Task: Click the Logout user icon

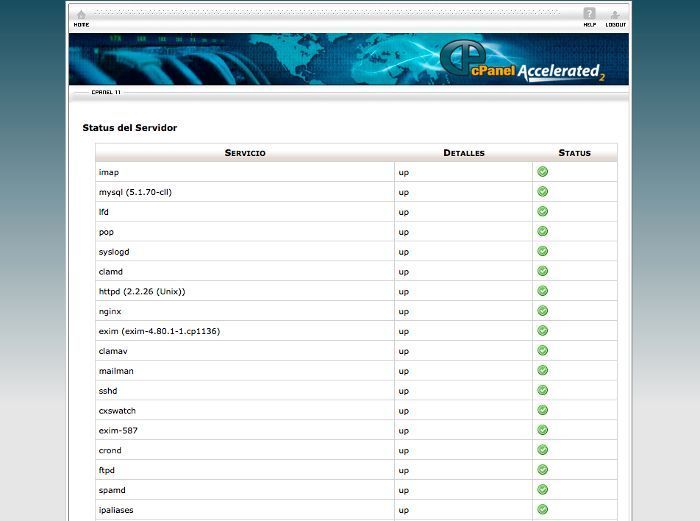Action: 615,15
